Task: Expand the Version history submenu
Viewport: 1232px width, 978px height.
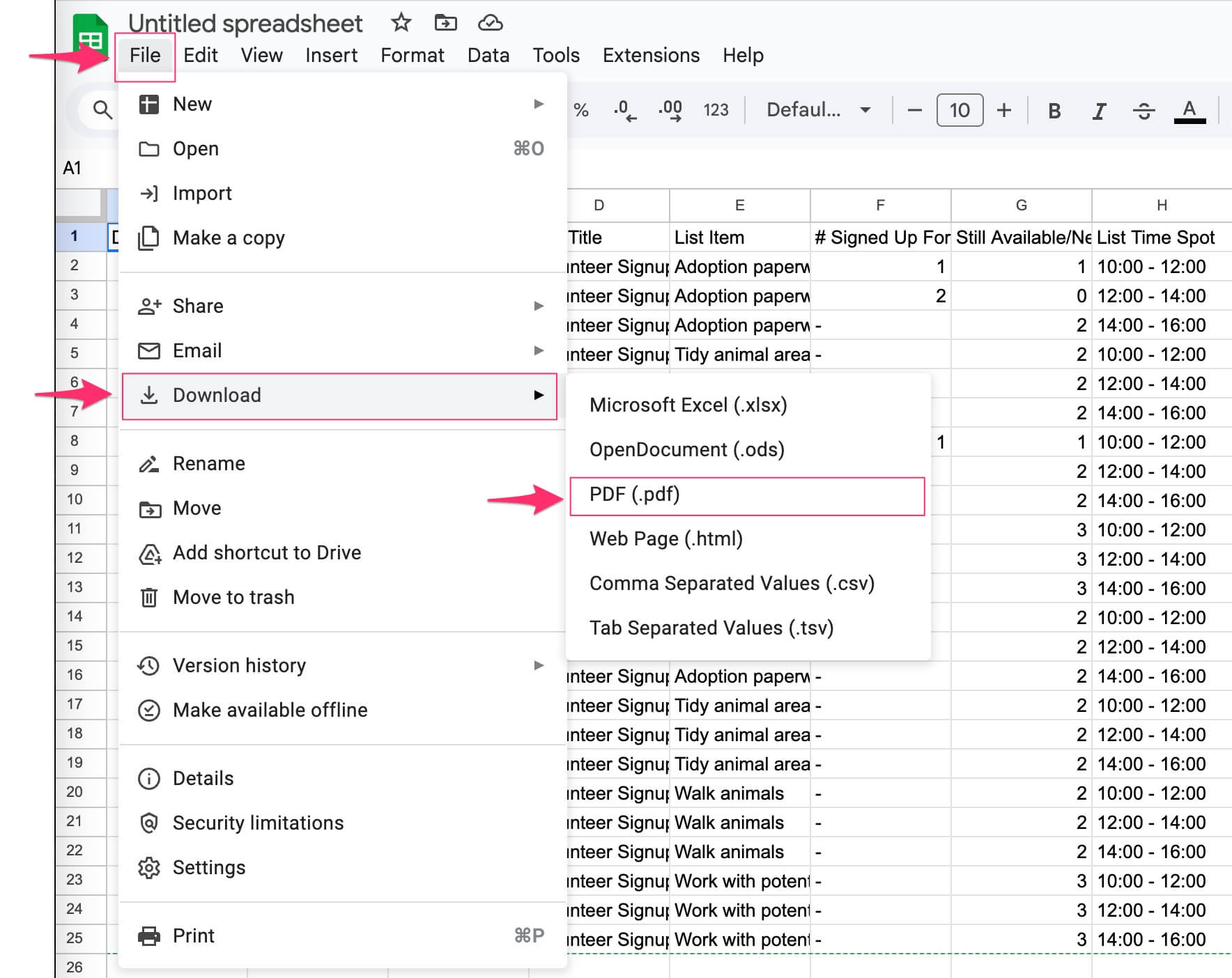Action: pos(341,665)
